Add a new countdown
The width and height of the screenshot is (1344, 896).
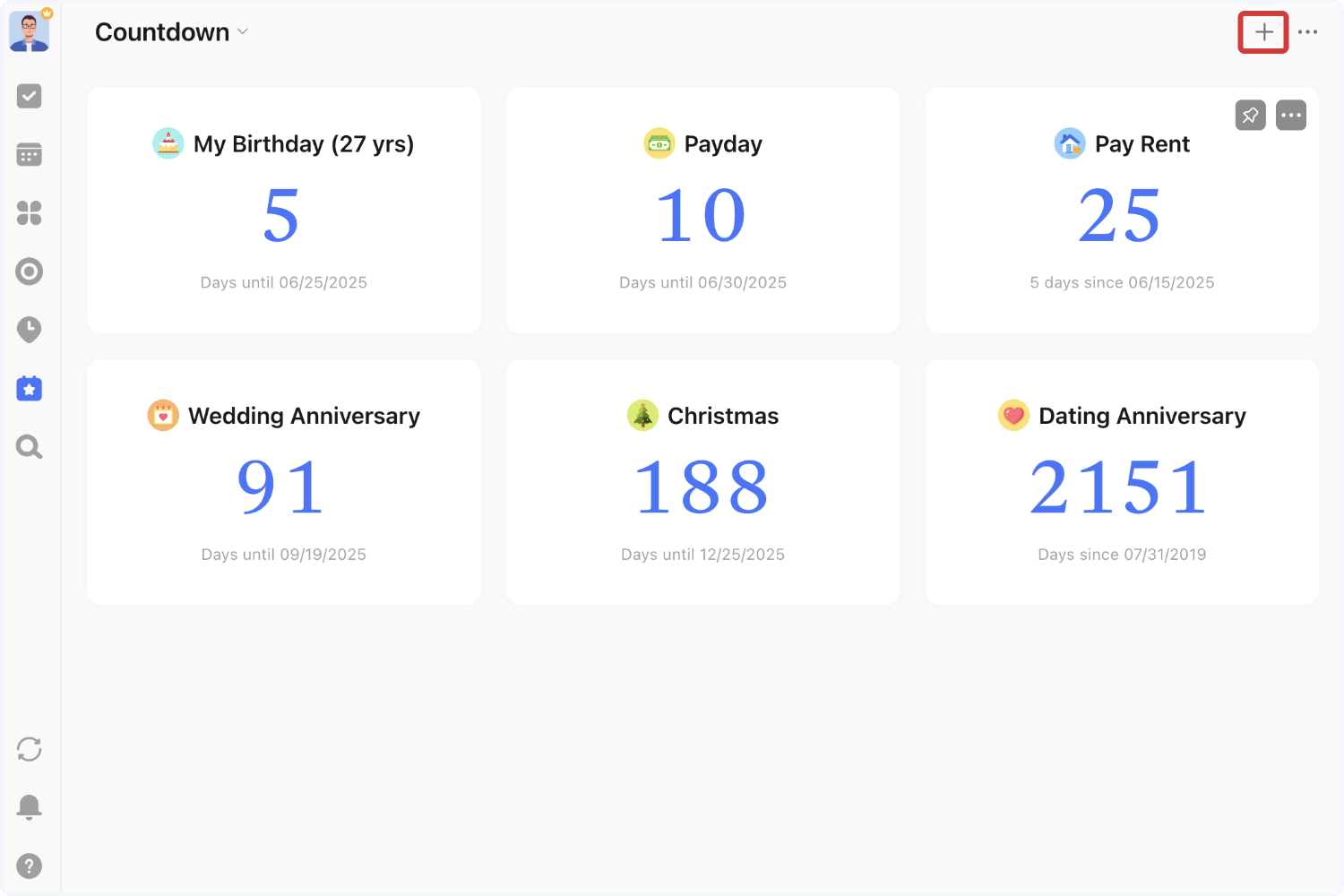[1262, 31]
